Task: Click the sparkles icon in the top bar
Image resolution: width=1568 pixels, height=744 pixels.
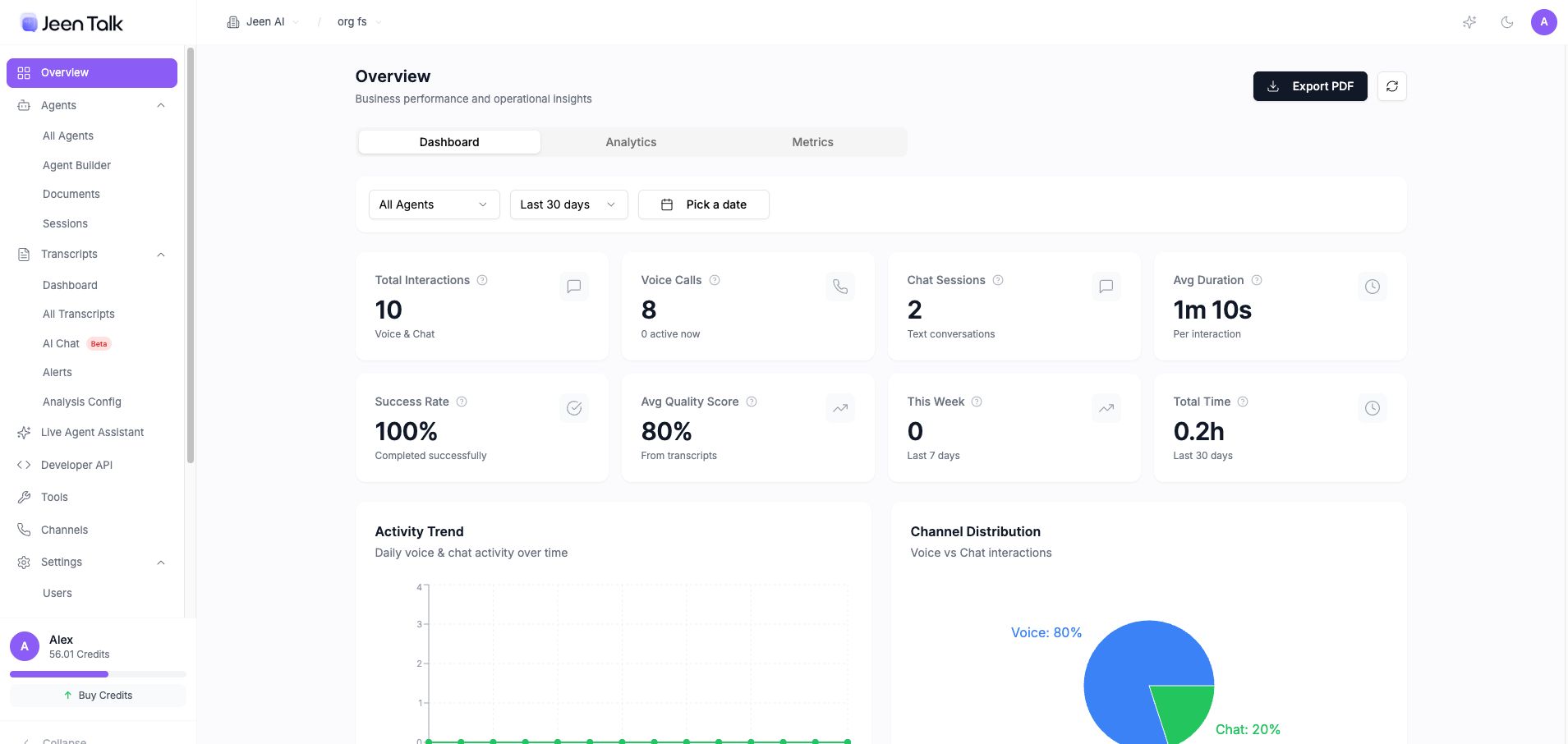Action: 1469,22
